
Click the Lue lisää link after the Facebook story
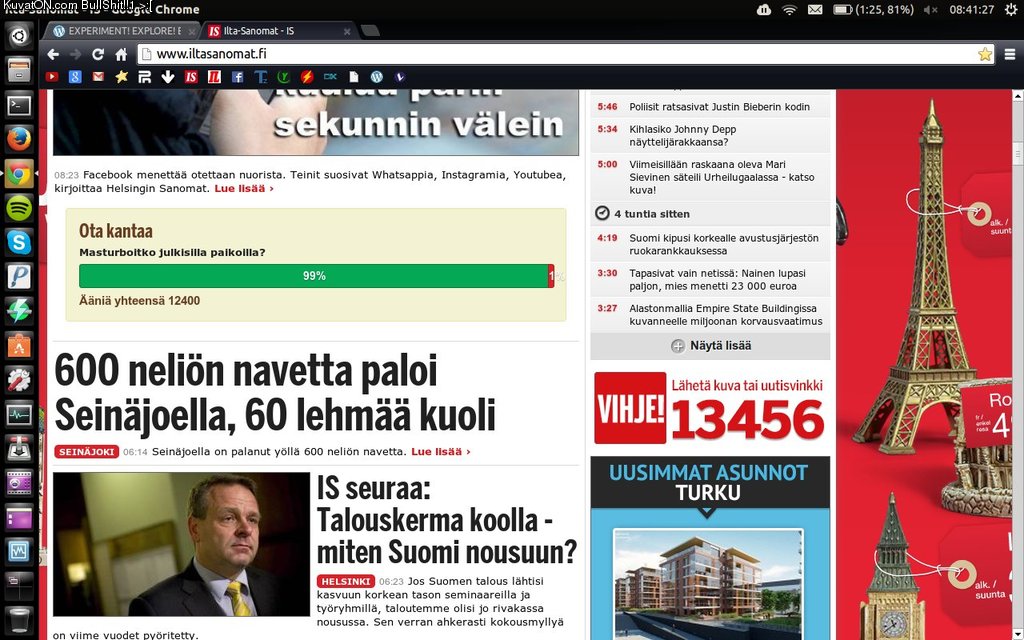click(243, 188)
